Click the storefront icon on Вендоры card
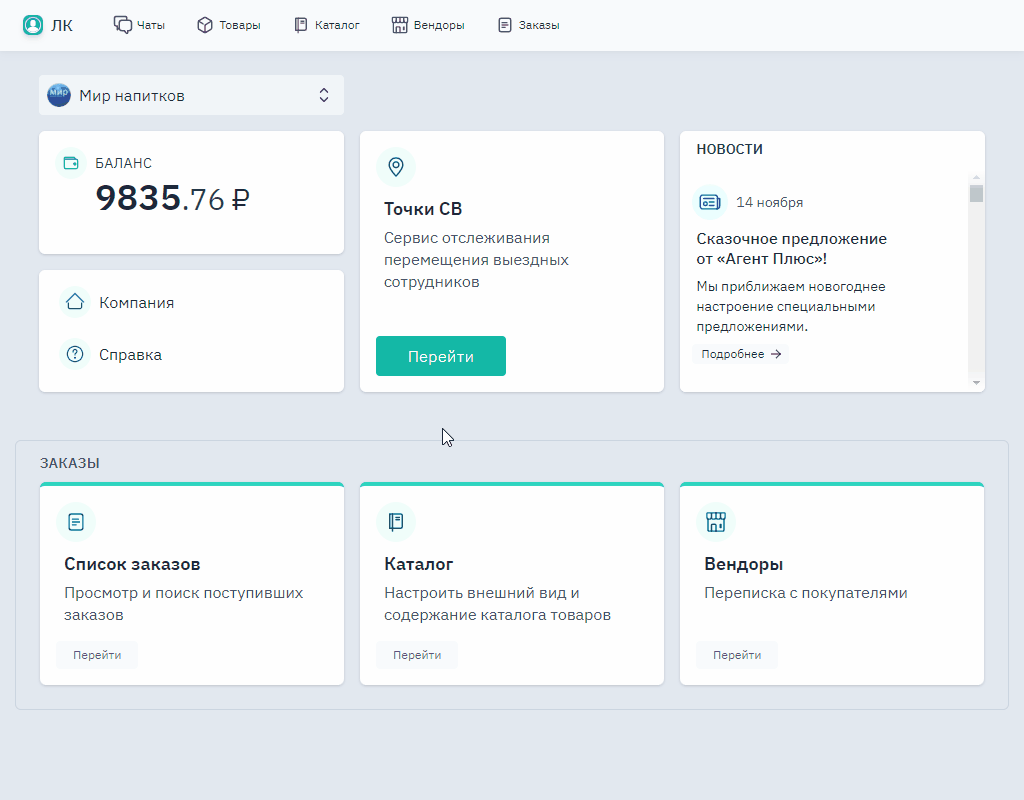 tap(716, 521)
